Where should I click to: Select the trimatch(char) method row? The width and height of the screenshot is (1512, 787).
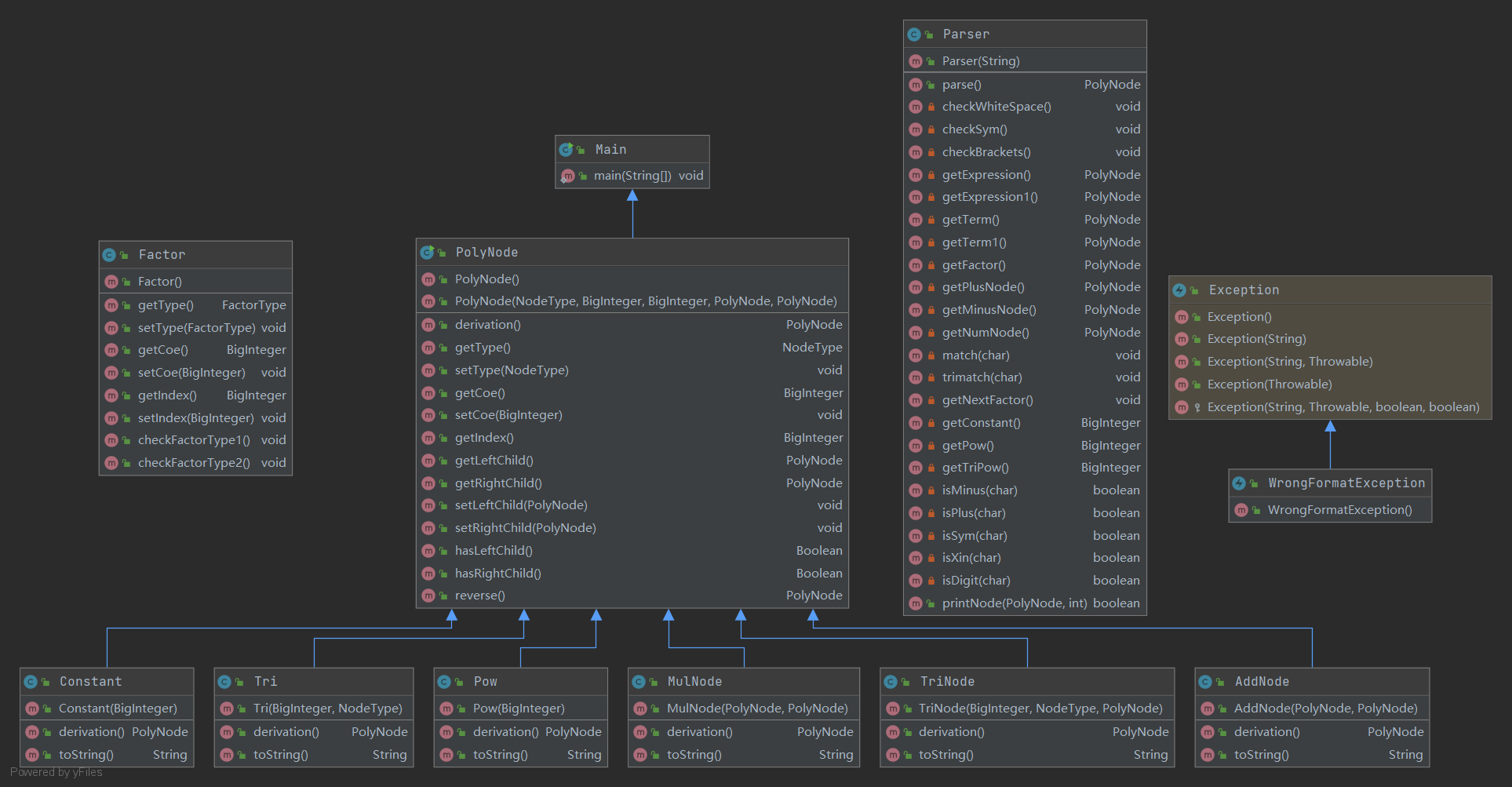click(1025, 377)
